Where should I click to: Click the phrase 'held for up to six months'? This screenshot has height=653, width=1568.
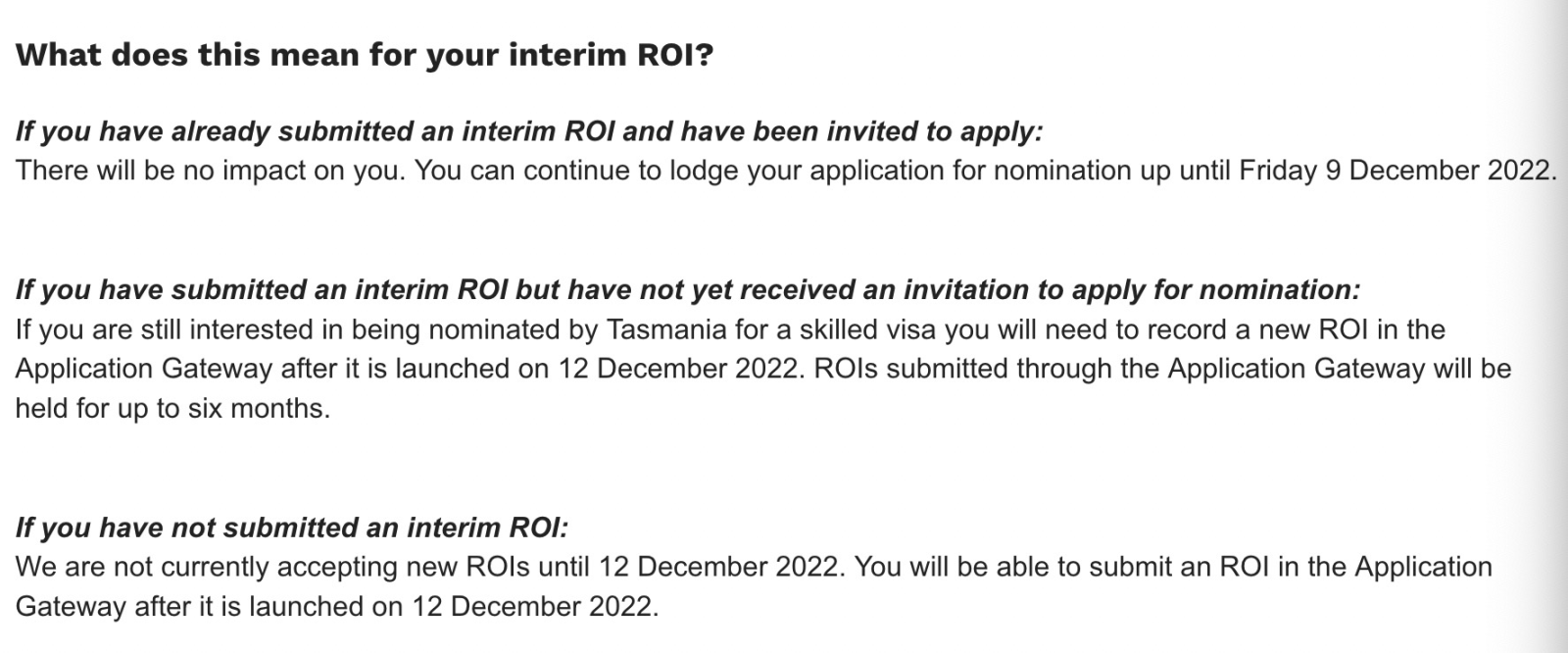(x=171, y=408)
